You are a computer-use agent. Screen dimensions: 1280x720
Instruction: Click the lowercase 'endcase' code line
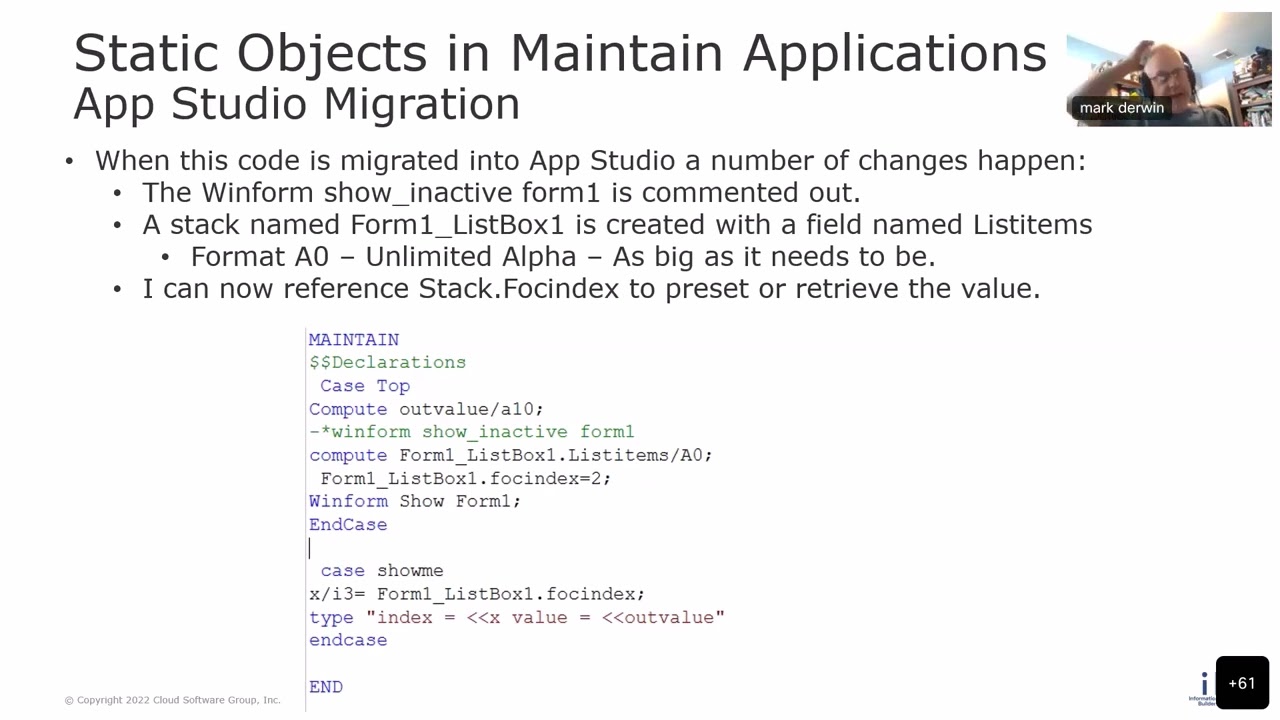pyautogui.click(x=348, y=640)
